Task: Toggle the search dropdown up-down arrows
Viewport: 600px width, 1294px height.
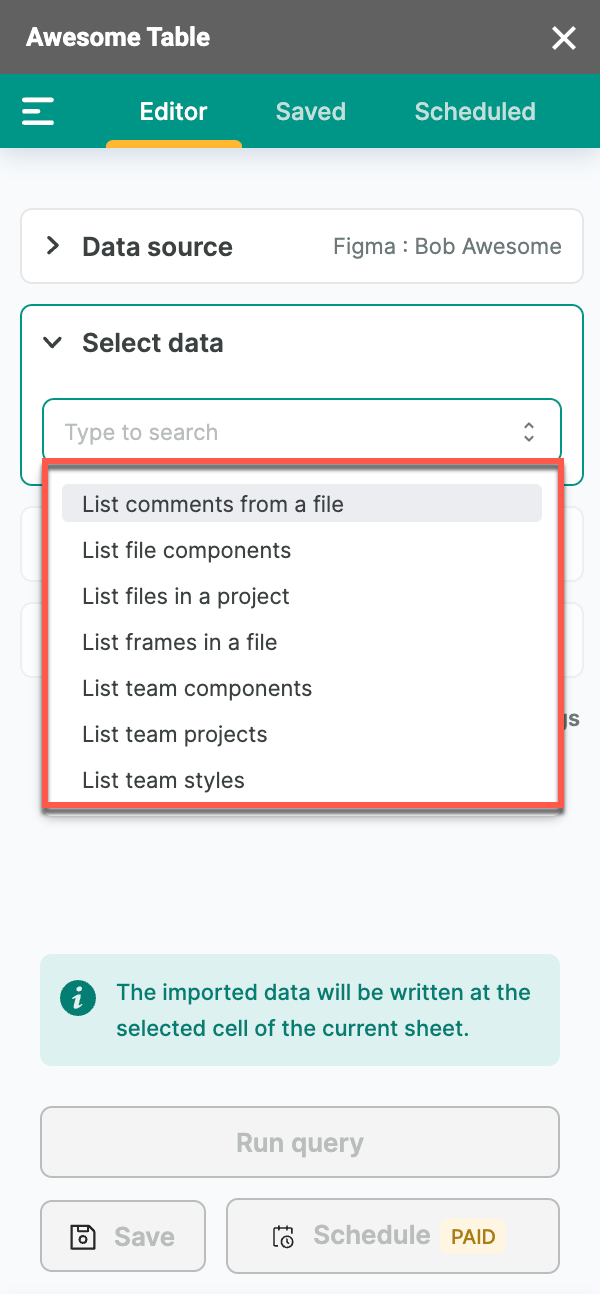Action: coord(529,432)
